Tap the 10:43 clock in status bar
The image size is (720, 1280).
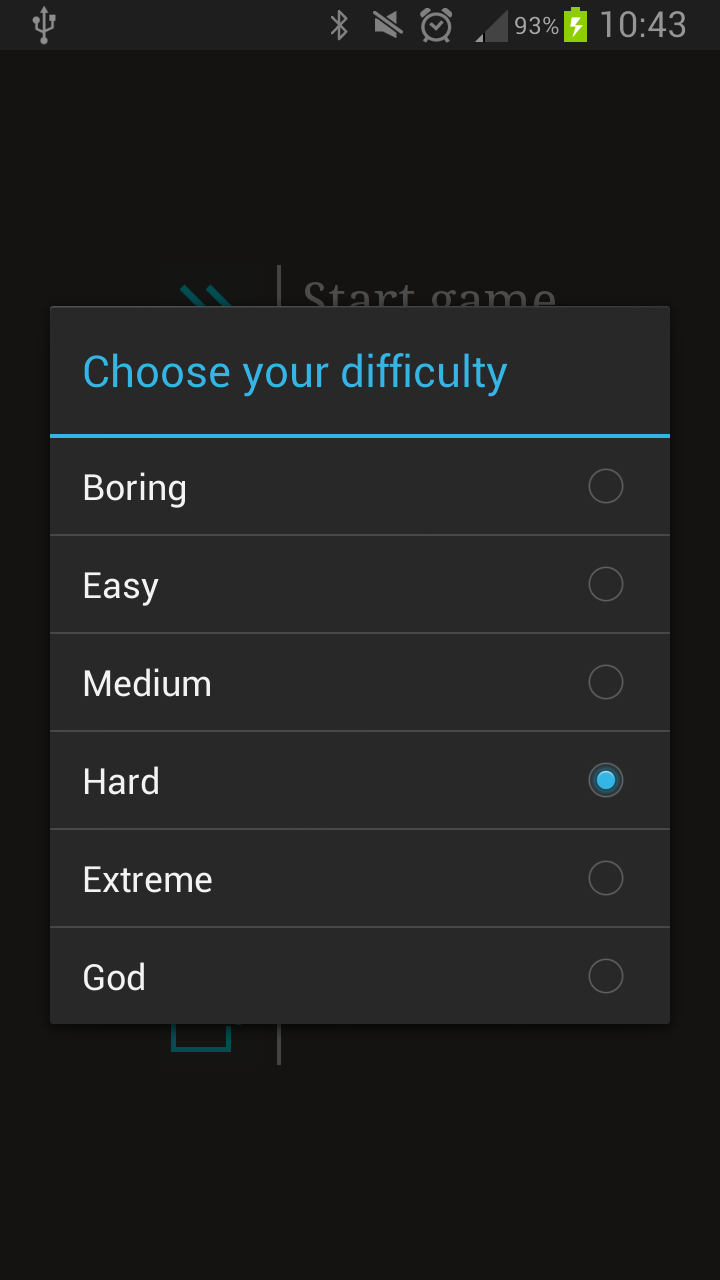643,25
